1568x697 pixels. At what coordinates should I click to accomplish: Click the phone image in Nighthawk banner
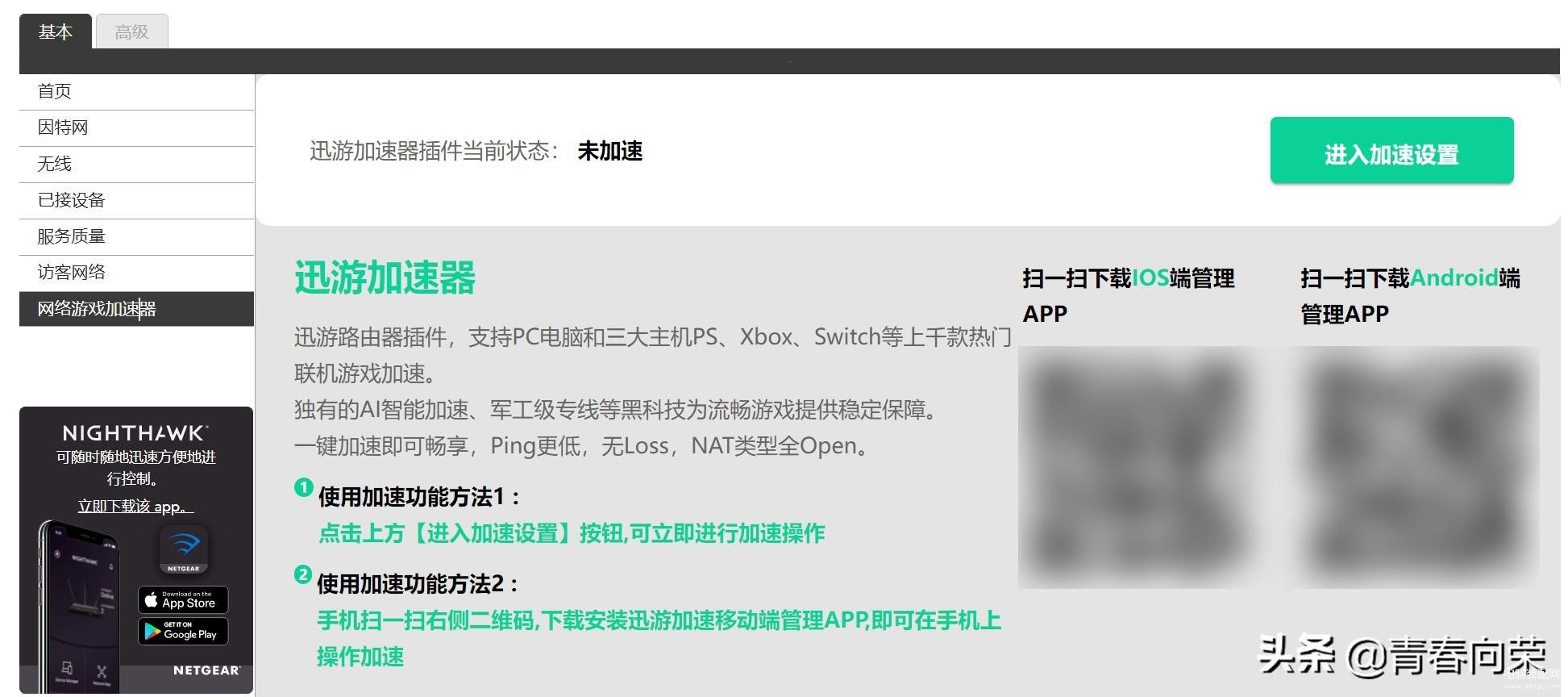(81, 605)
